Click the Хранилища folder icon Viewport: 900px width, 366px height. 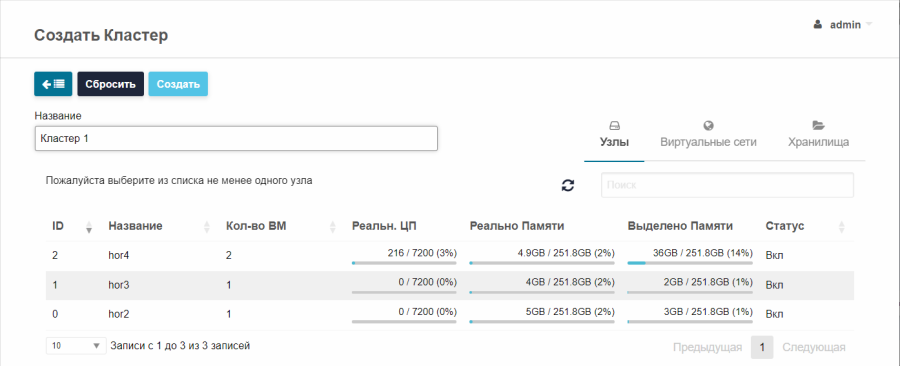[818, 126]
